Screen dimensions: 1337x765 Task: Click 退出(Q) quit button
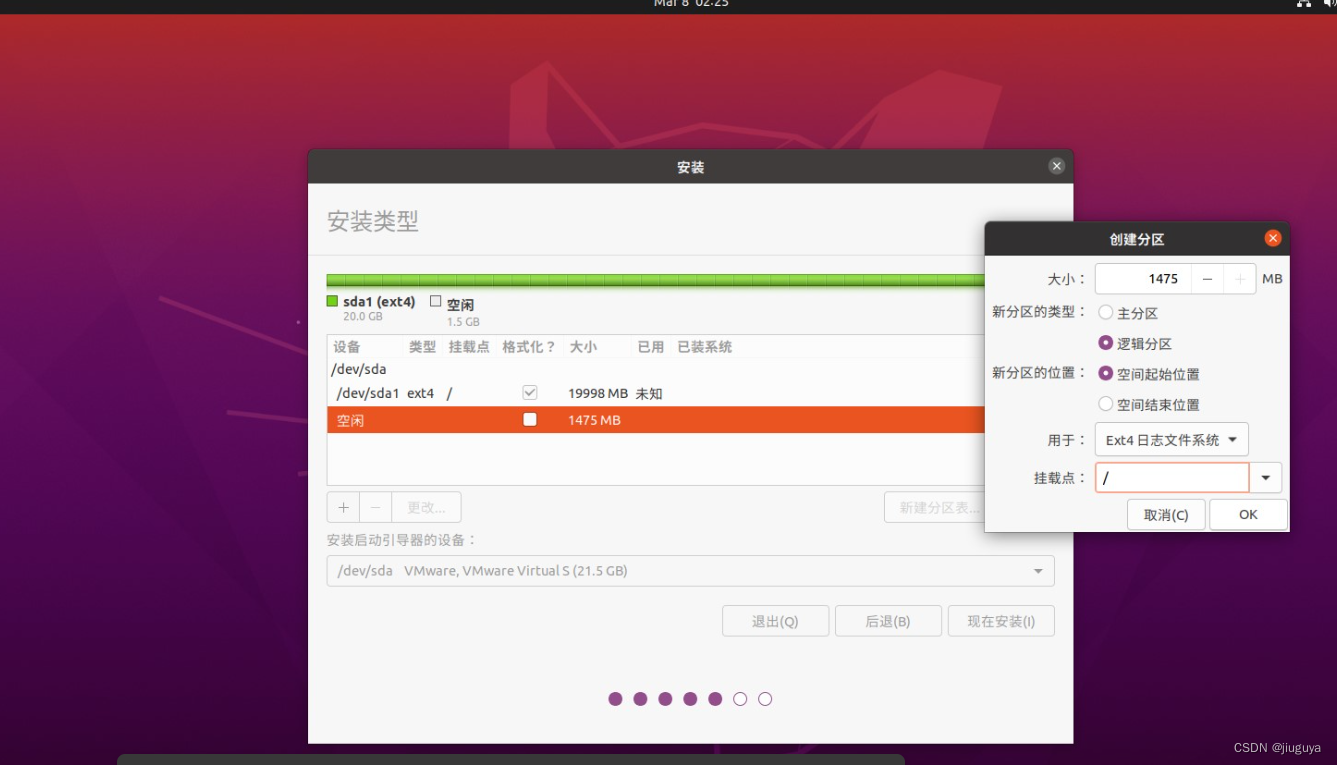[x=775, y=621]
